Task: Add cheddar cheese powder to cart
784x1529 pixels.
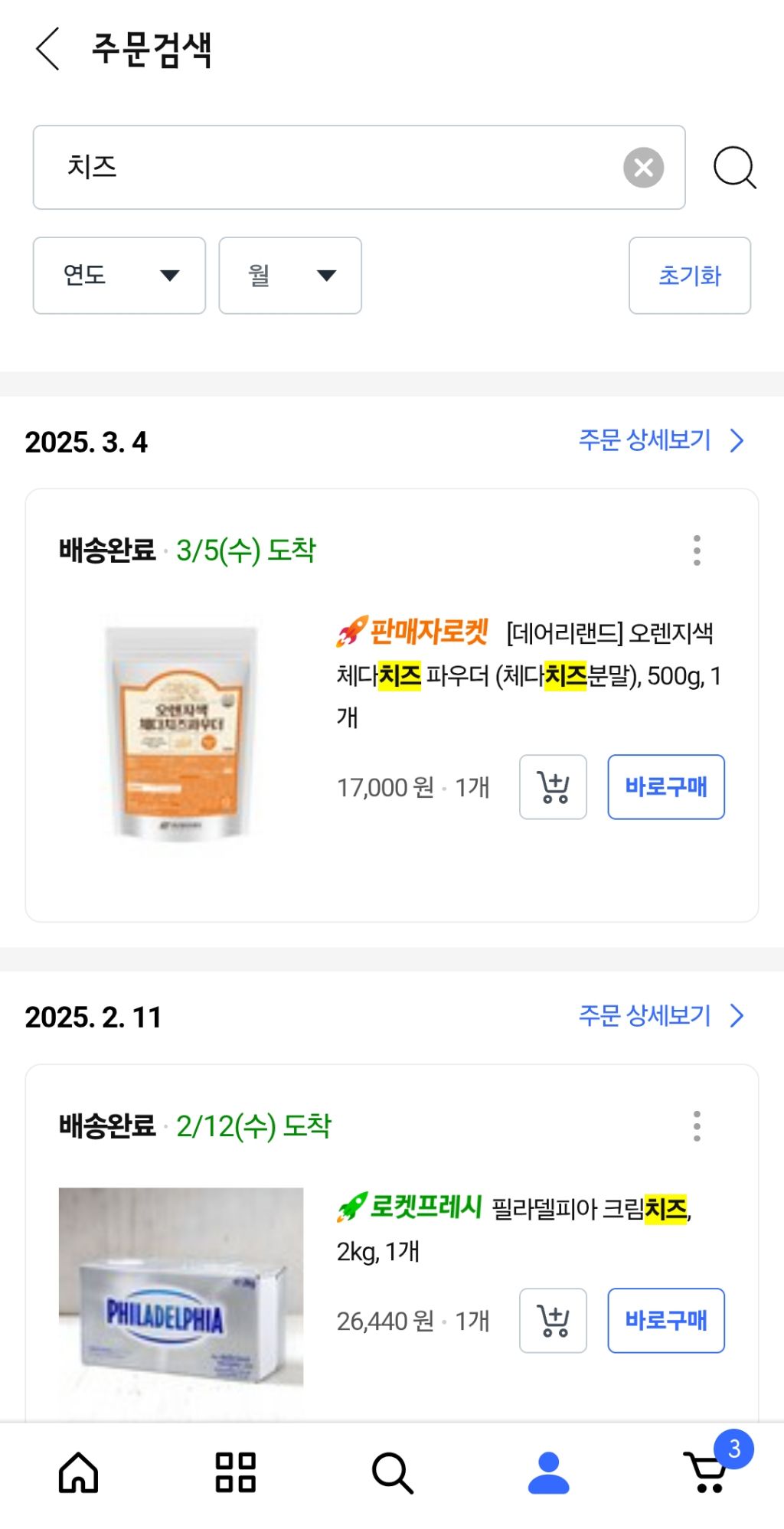Action: [x=553, y=787]
